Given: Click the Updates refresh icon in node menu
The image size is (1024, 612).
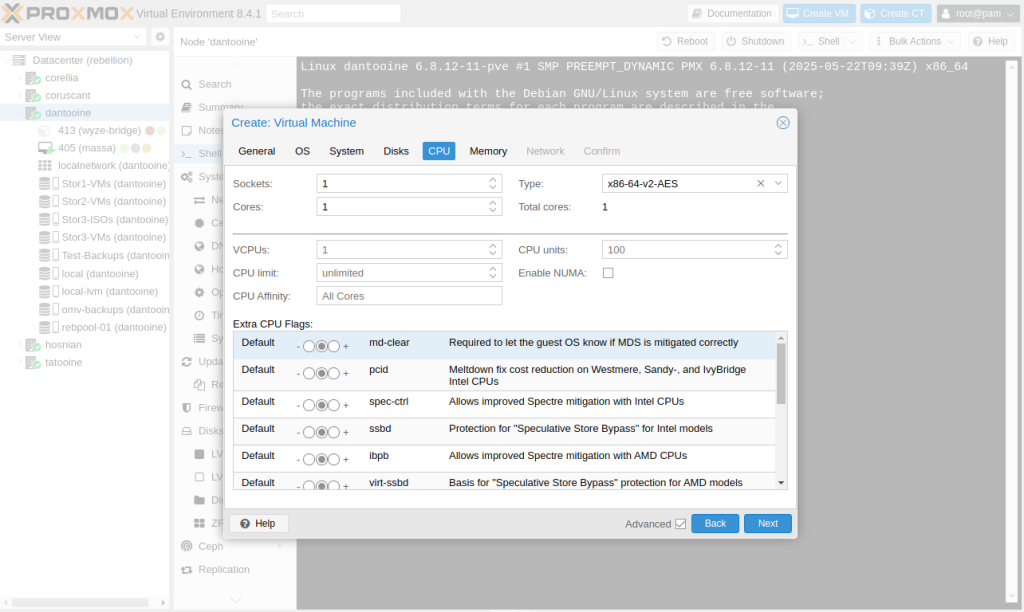Looking at the screenshot, I should 187,361.
